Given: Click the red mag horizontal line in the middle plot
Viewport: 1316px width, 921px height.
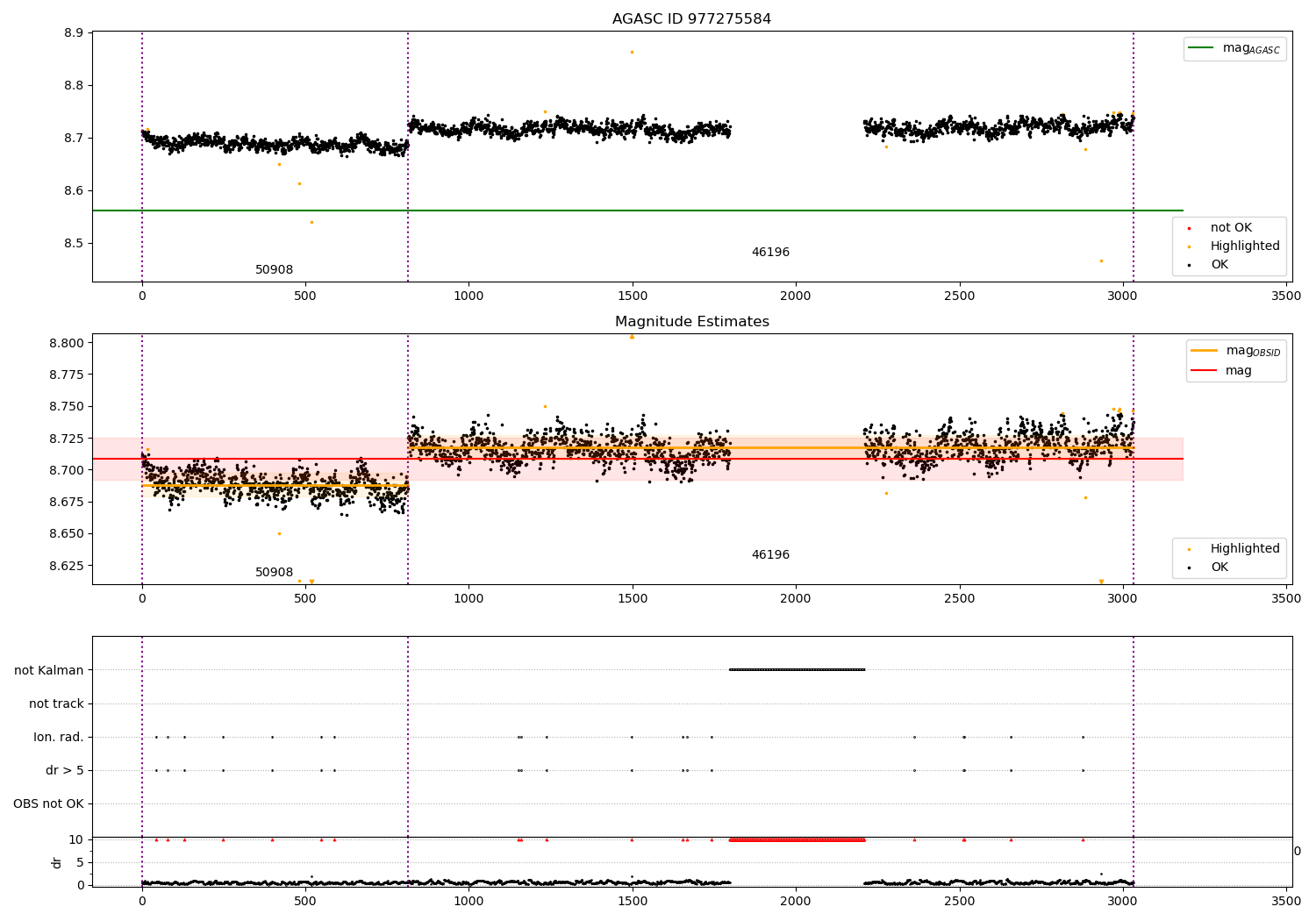Looking at the screenshot, I should (638, 459).
